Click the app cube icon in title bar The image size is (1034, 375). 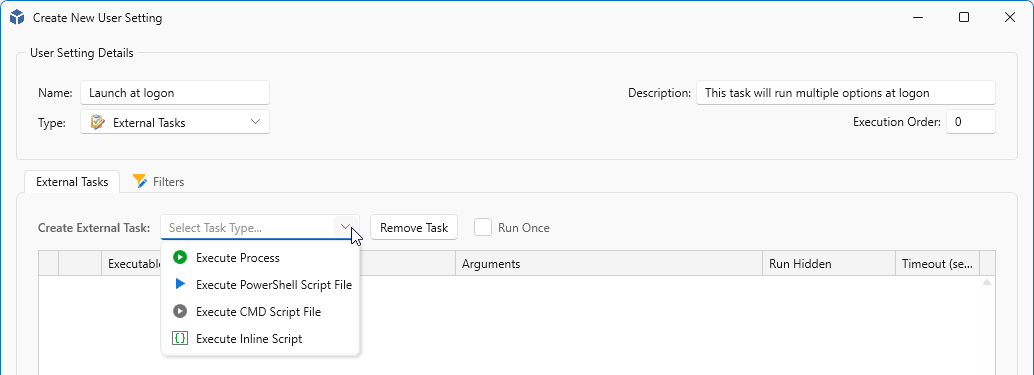pyautogui.click(x=17, y=18)
